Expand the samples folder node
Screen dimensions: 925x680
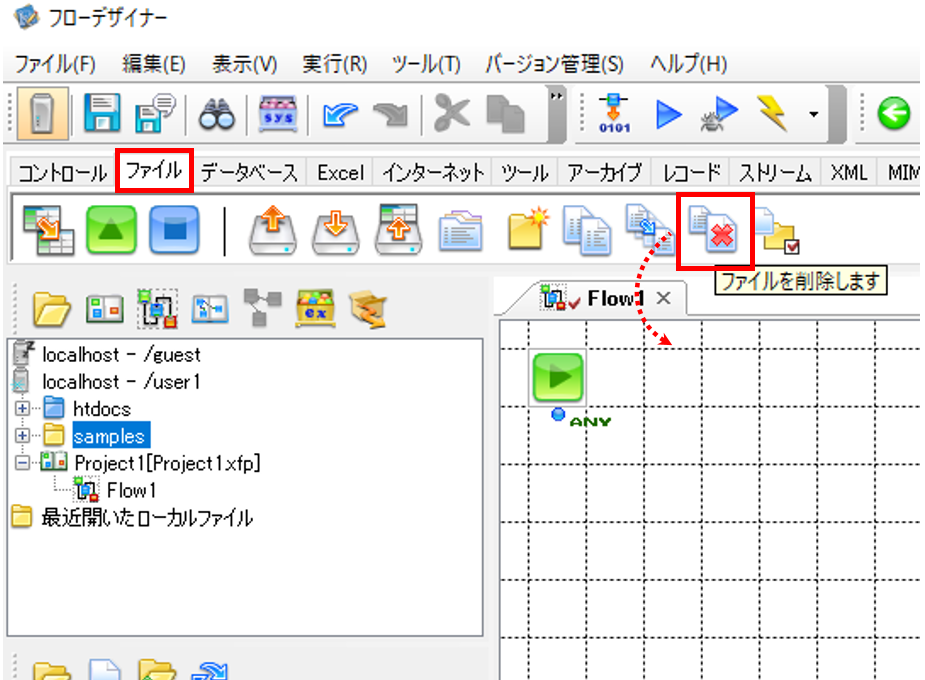tap(22, 436)
